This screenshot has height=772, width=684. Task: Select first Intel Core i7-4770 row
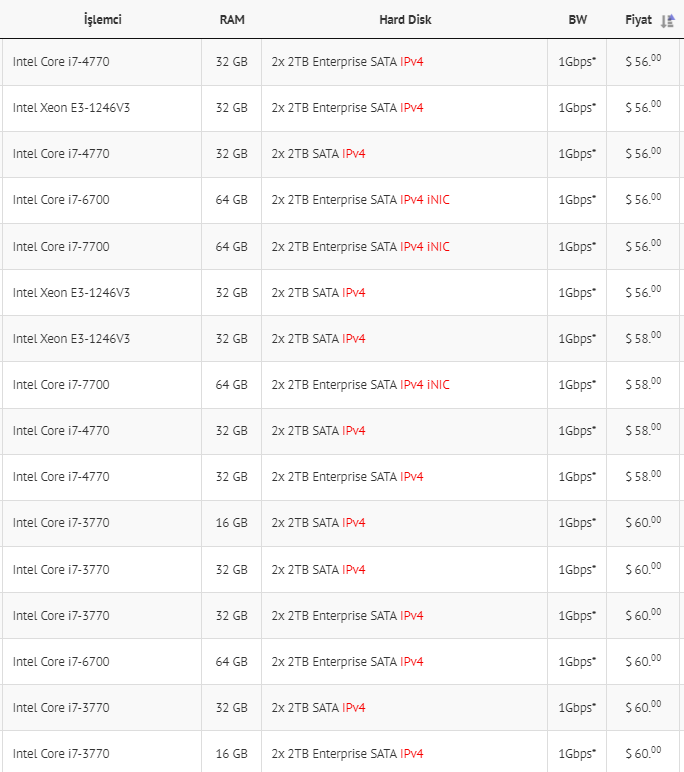[x=342, y=62]
